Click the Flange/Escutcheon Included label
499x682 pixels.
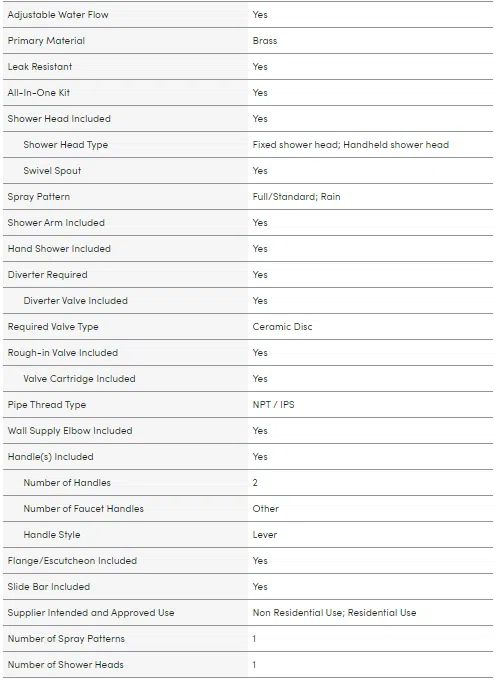[72, 561]
